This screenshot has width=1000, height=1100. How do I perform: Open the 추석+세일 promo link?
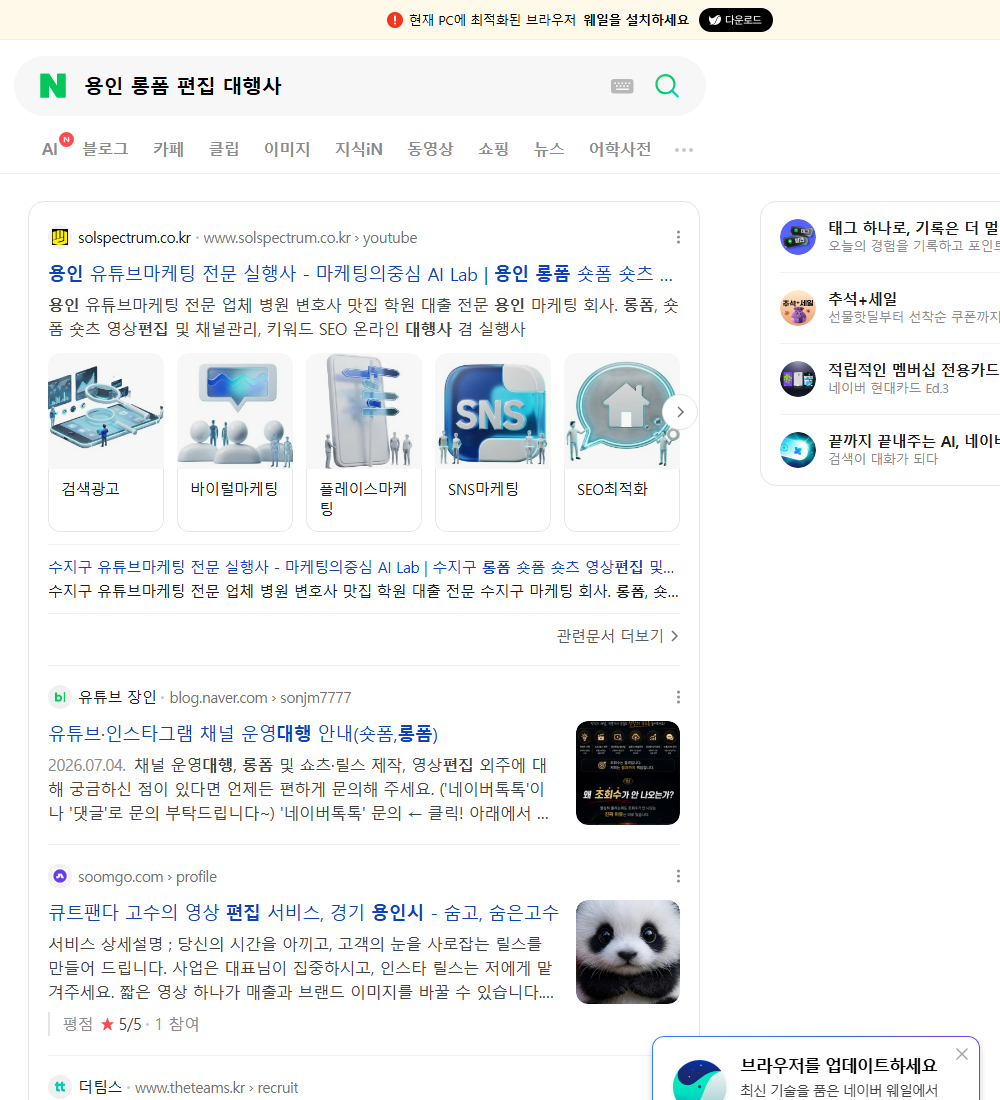click(862, 299)
